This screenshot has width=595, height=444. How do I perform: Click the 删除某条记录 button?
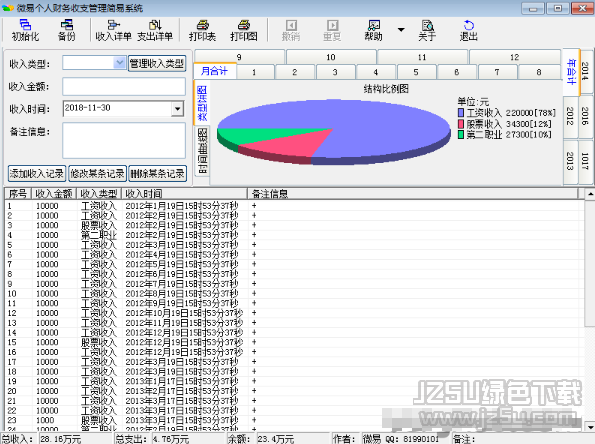click(157, 174)
